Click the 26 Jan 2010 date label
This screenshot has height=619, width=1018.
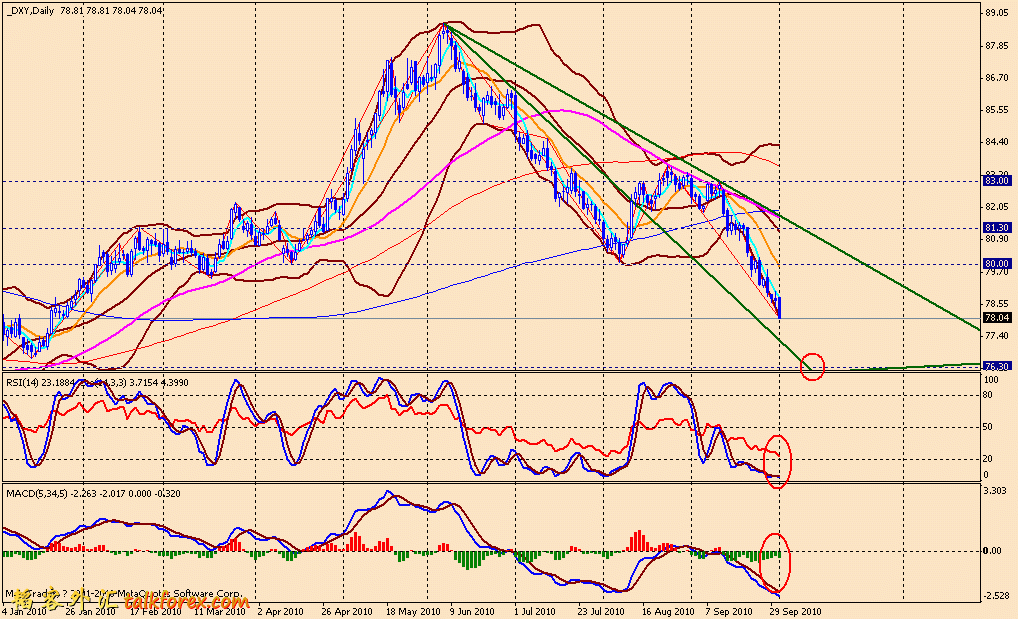click(91, 612)
